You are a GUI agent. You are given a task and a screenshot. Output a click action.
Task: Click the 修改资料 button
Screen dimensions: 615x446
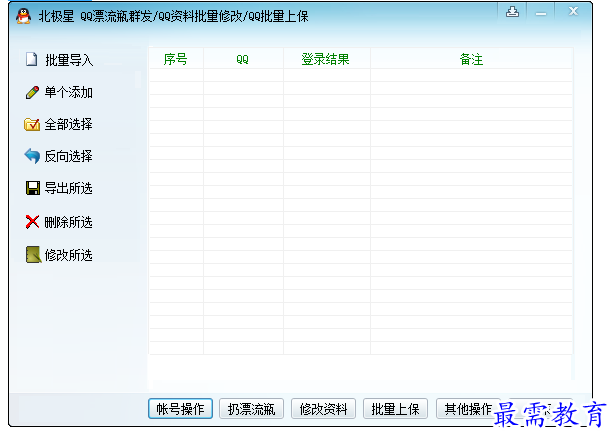pos(324,409)
